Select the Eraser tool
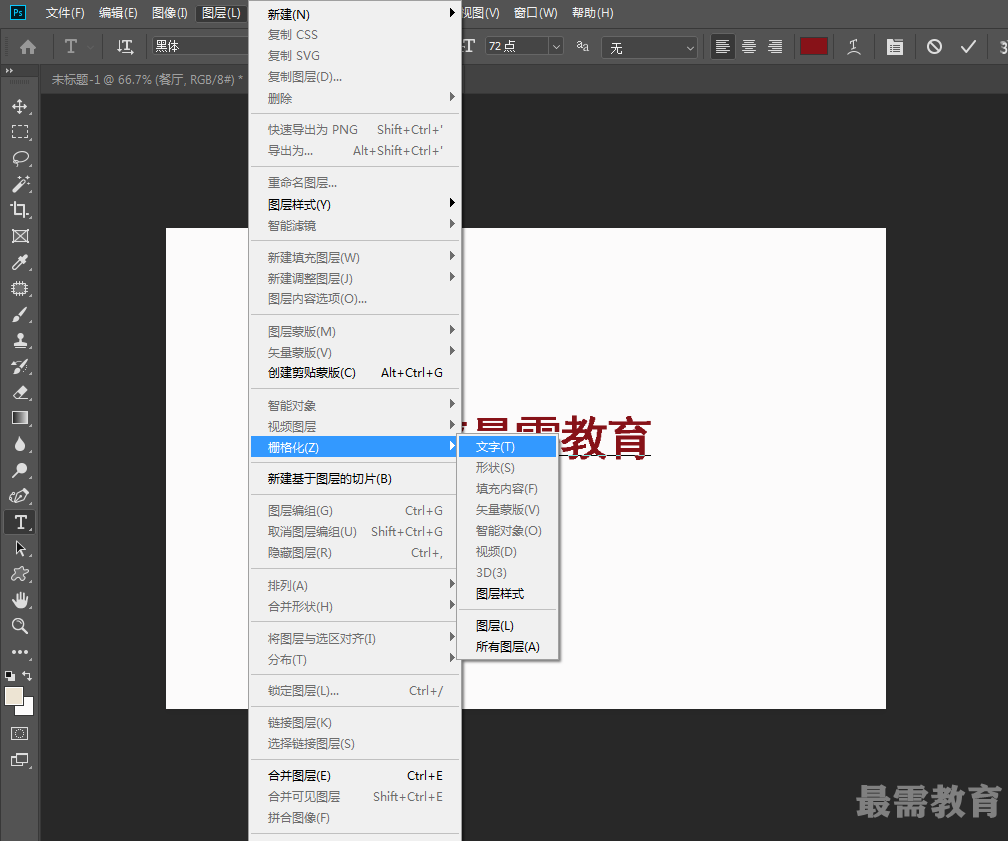Screen dimensions: 1008x841 [20, 392]
